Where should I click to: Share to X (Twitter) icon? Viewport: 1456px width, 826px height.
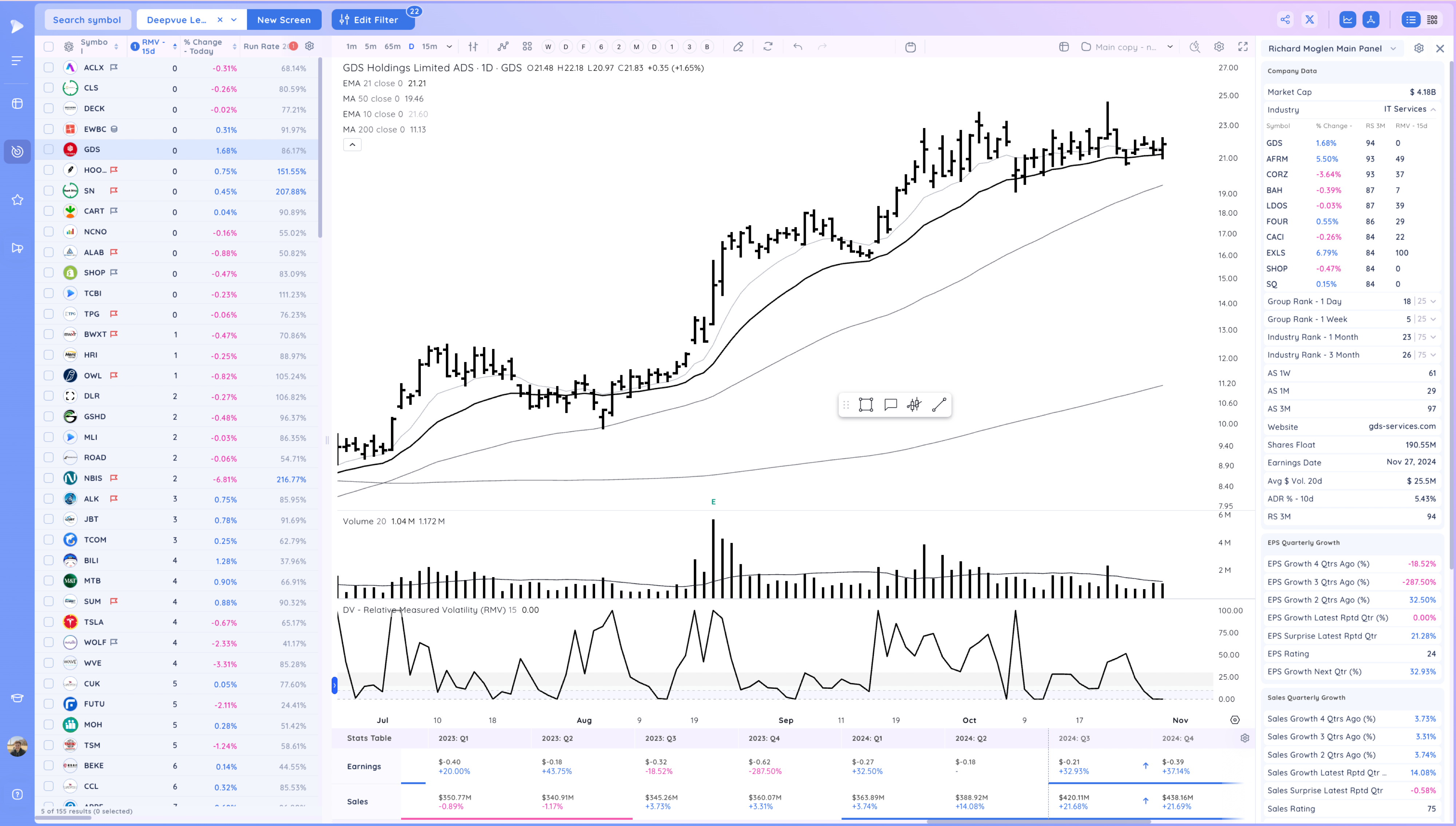pos(1309,20)
